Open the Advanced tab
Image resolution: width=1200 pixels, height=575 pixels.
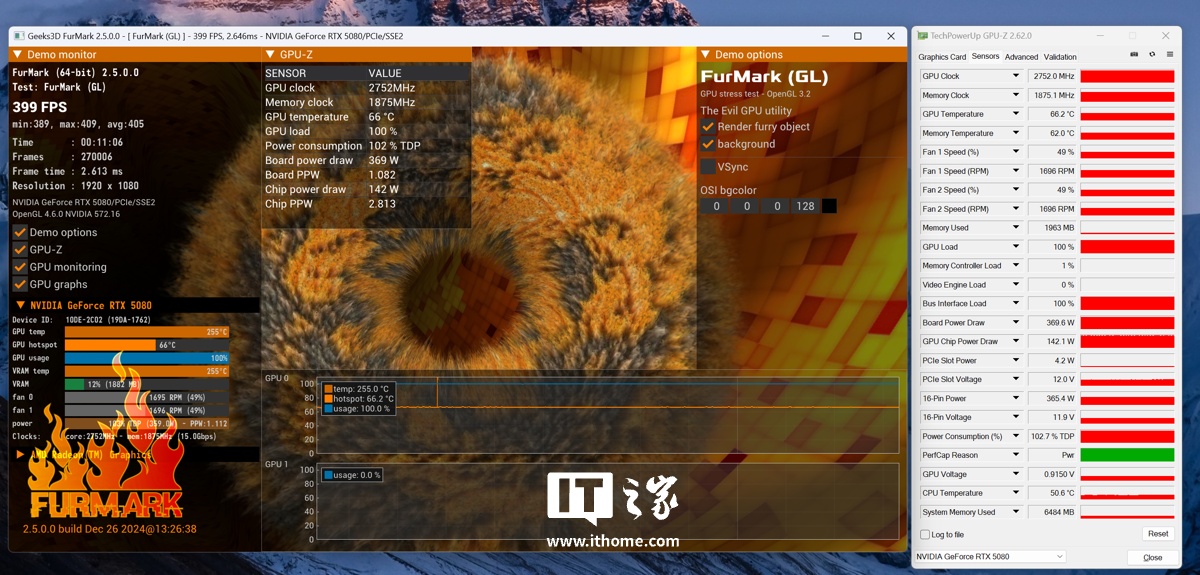[x=1021, y=57]
